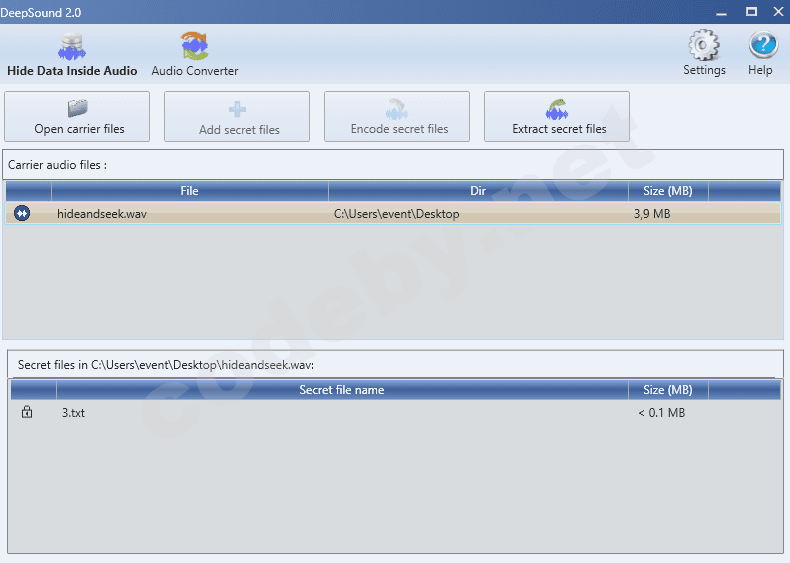Close the DeepSound window

click(778, 12)
